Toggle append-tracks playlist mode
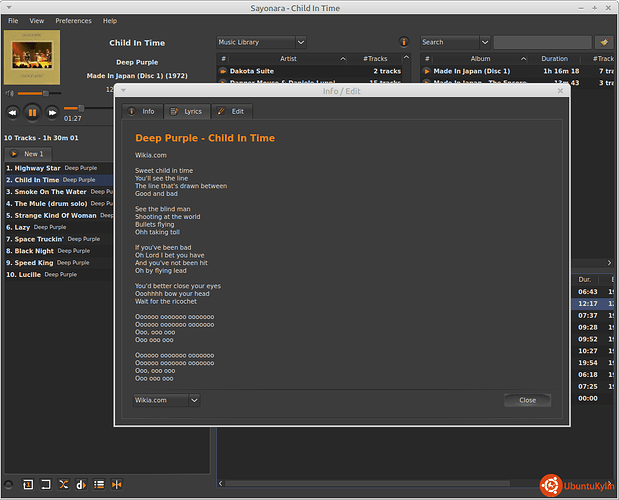The height and width of the screenshot is (500, 619). click(99, 484)
